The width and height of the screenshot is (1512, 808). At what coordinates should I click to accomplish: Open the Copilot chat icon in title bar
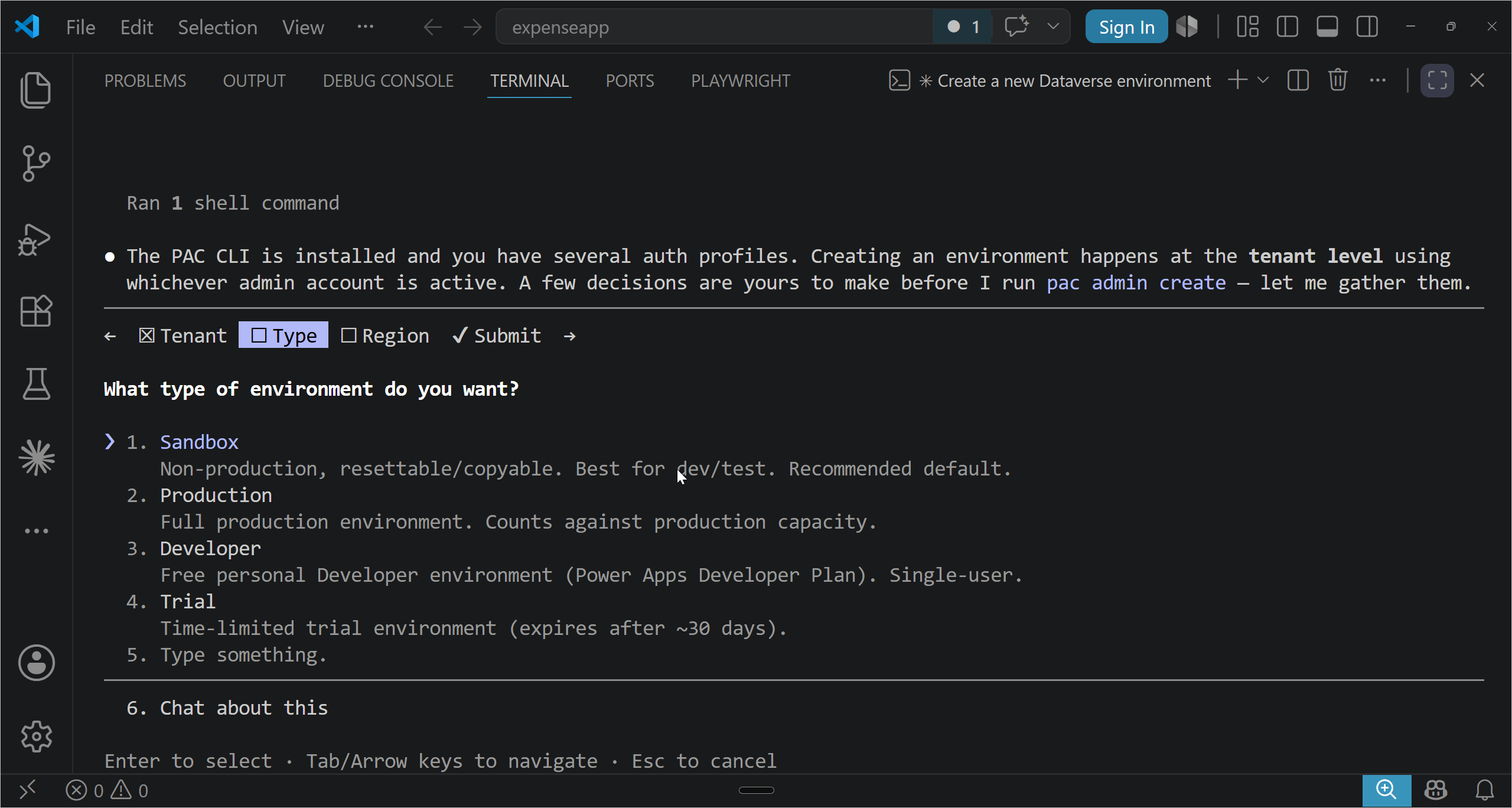[1016, 27]
